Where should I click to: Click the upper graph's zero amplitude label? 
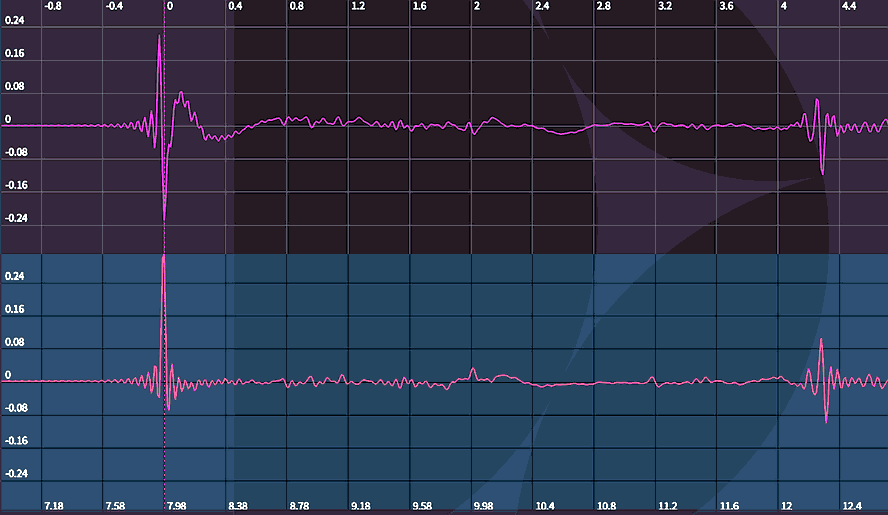click(8, 119)
